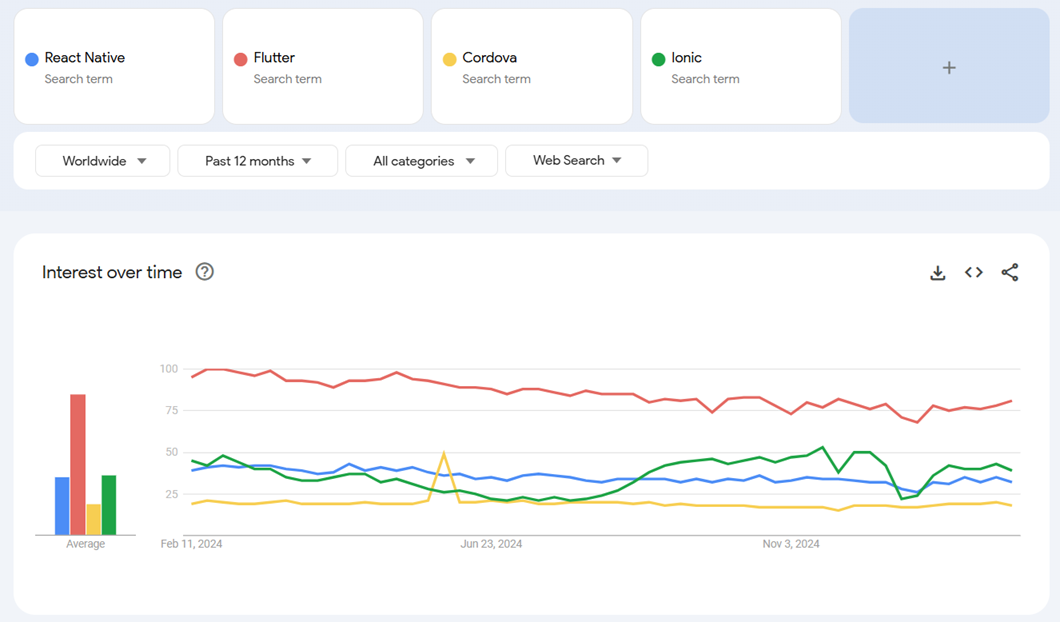This screenshot has width=1060, height=622.
Task: Click the yellow Cordova average bar
Action: (93, 519)
